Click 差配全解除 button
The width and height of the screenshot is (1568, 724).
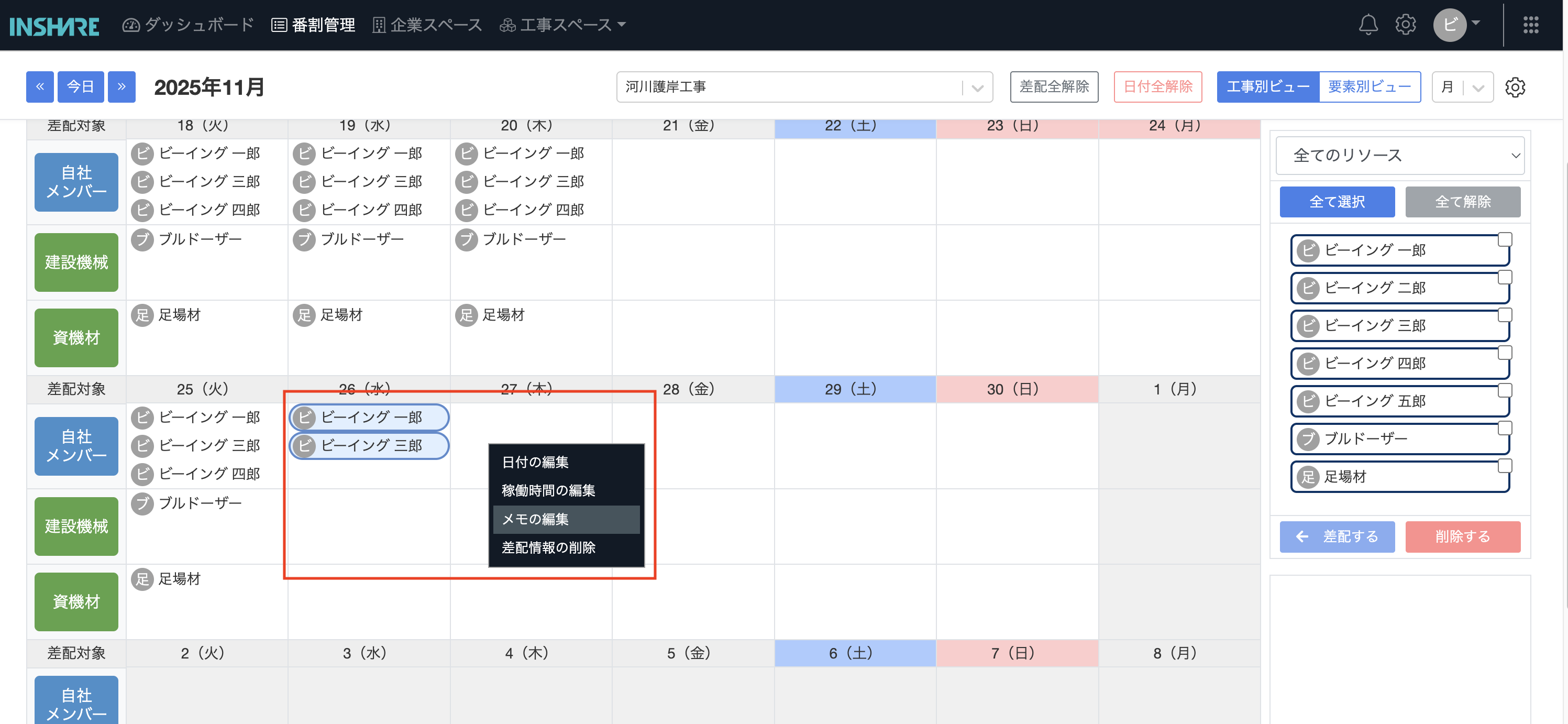[1054, 87]
